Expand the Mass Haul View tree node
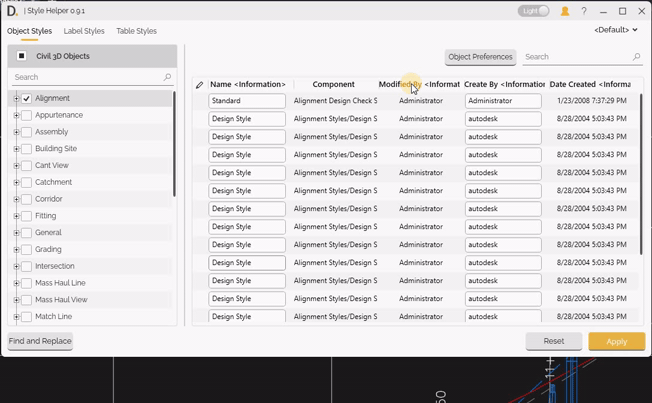 pos(16,300)
